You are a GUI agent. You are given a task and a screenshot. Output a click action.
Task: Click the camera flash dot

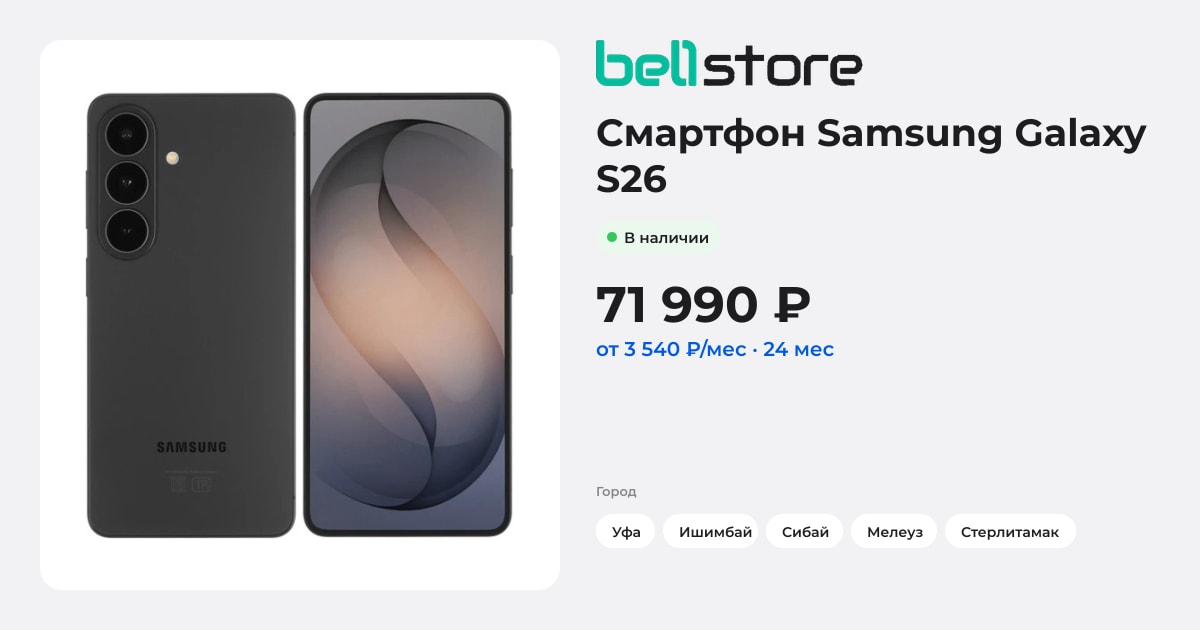173,158
